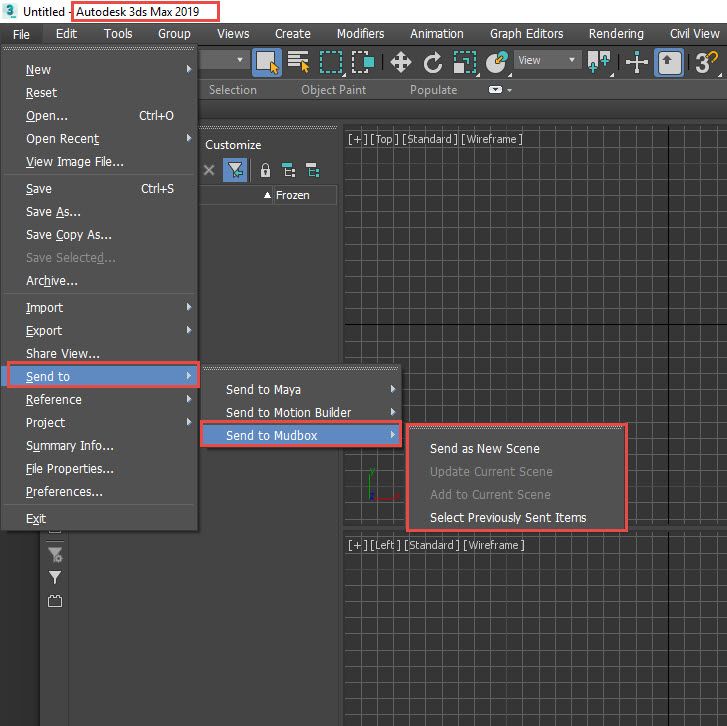Click the first hierarchy sort icon
This screenshot has width=727, height=726.
tap(288, 170)
